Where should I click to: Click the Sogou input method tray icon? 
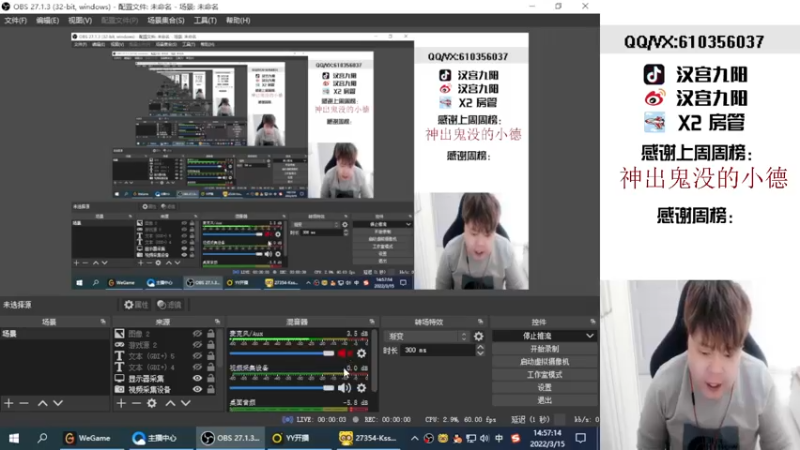click(x=515, y=438)
